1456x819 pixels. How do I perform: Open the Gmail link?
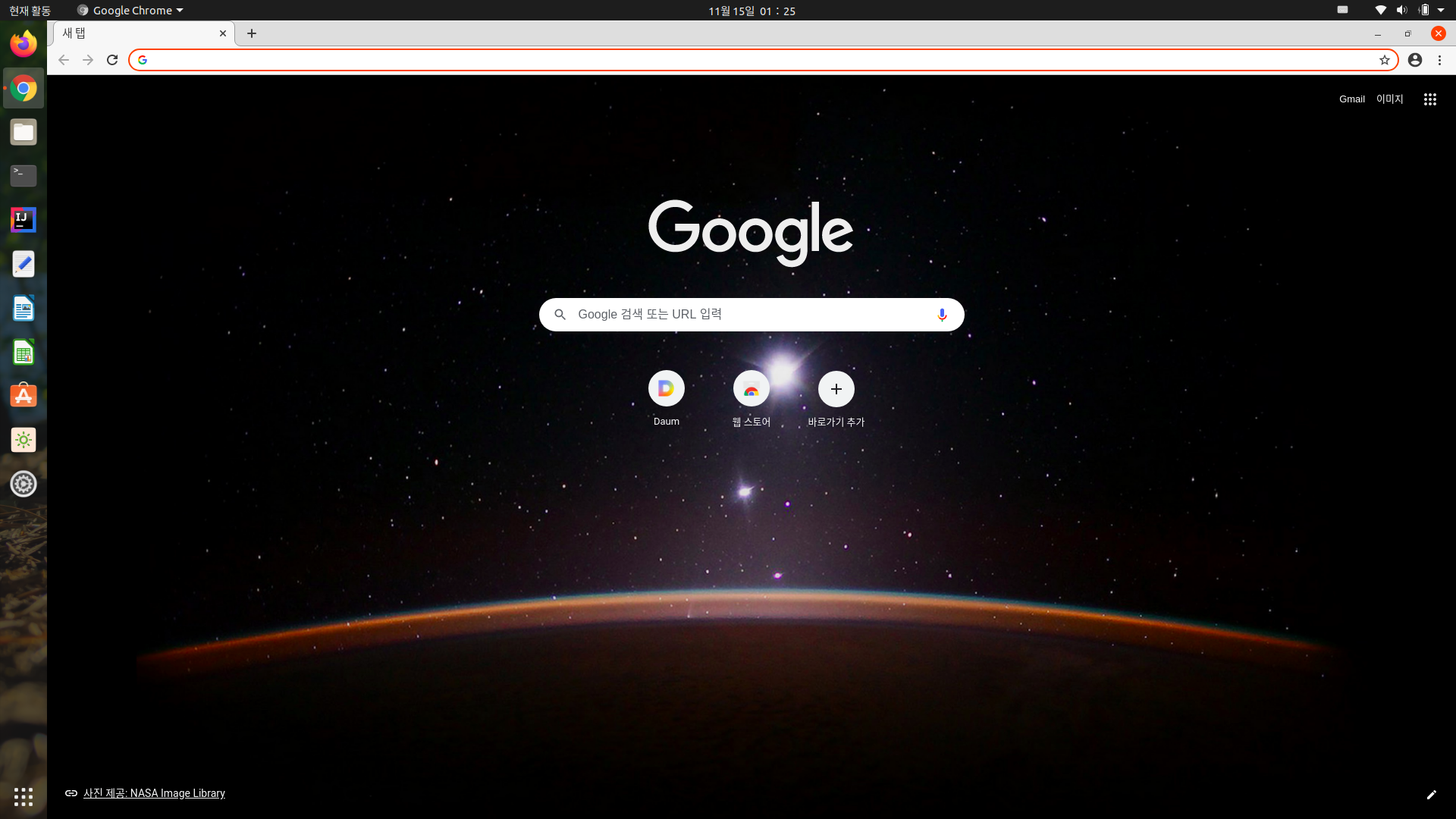(x=1351, y=99)
